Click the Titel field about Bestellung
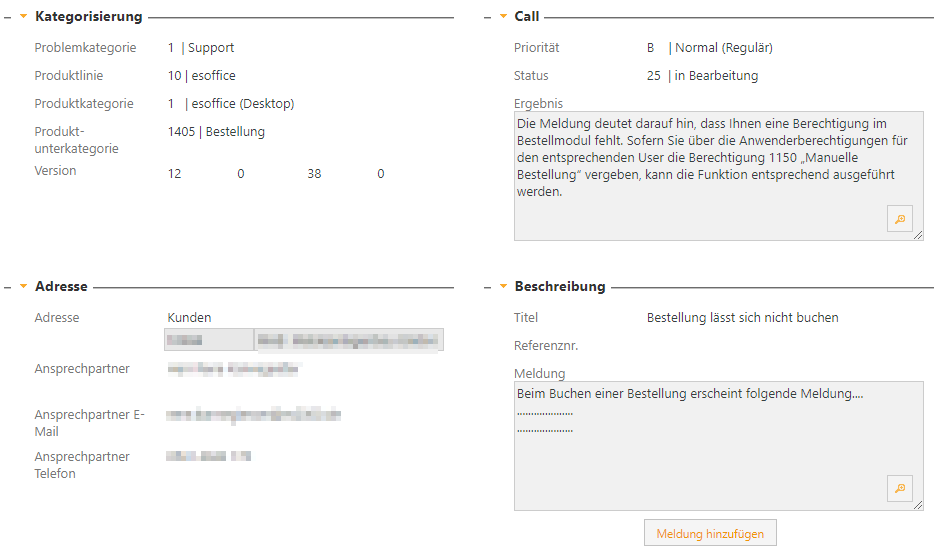This screenshot has width=942, height=557. (742, 318)
